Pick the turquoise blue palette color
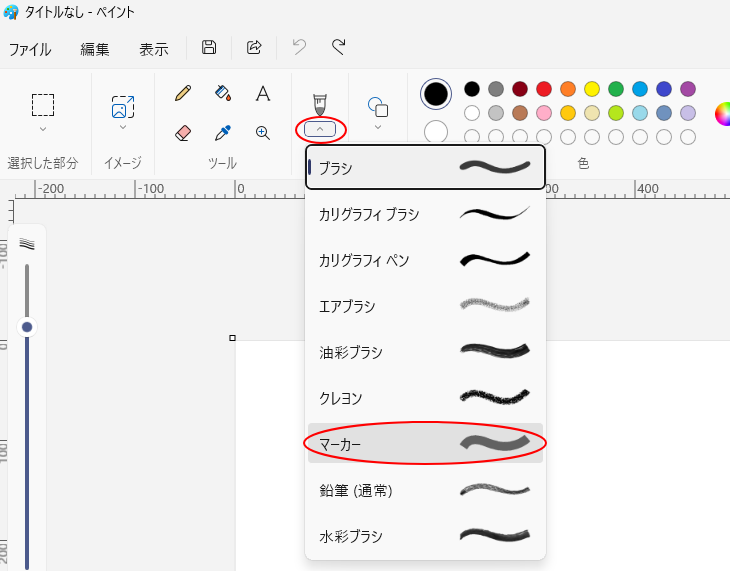 (x=640, y=89)
